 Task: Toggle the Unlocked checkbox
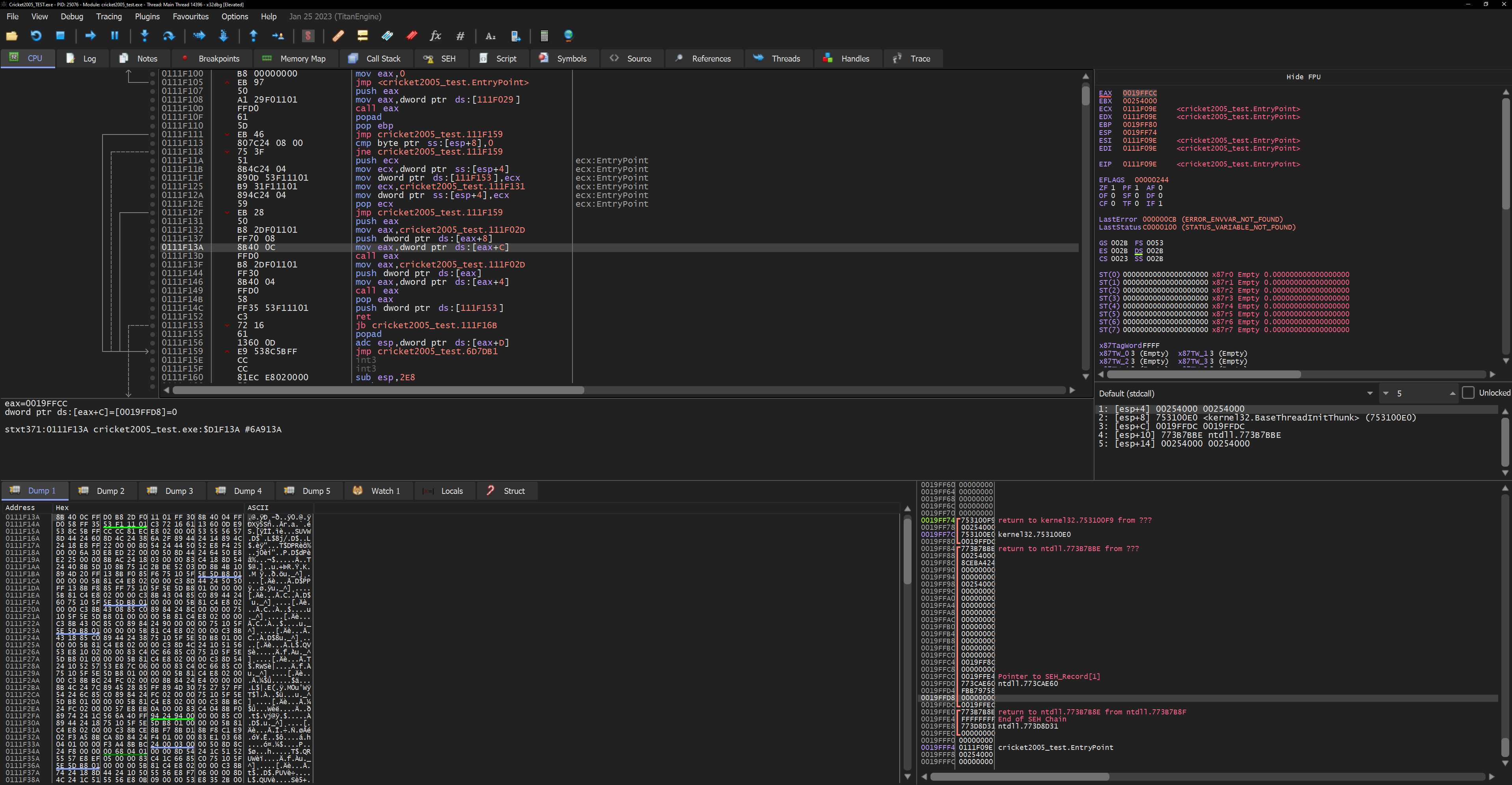(1468, 393)
